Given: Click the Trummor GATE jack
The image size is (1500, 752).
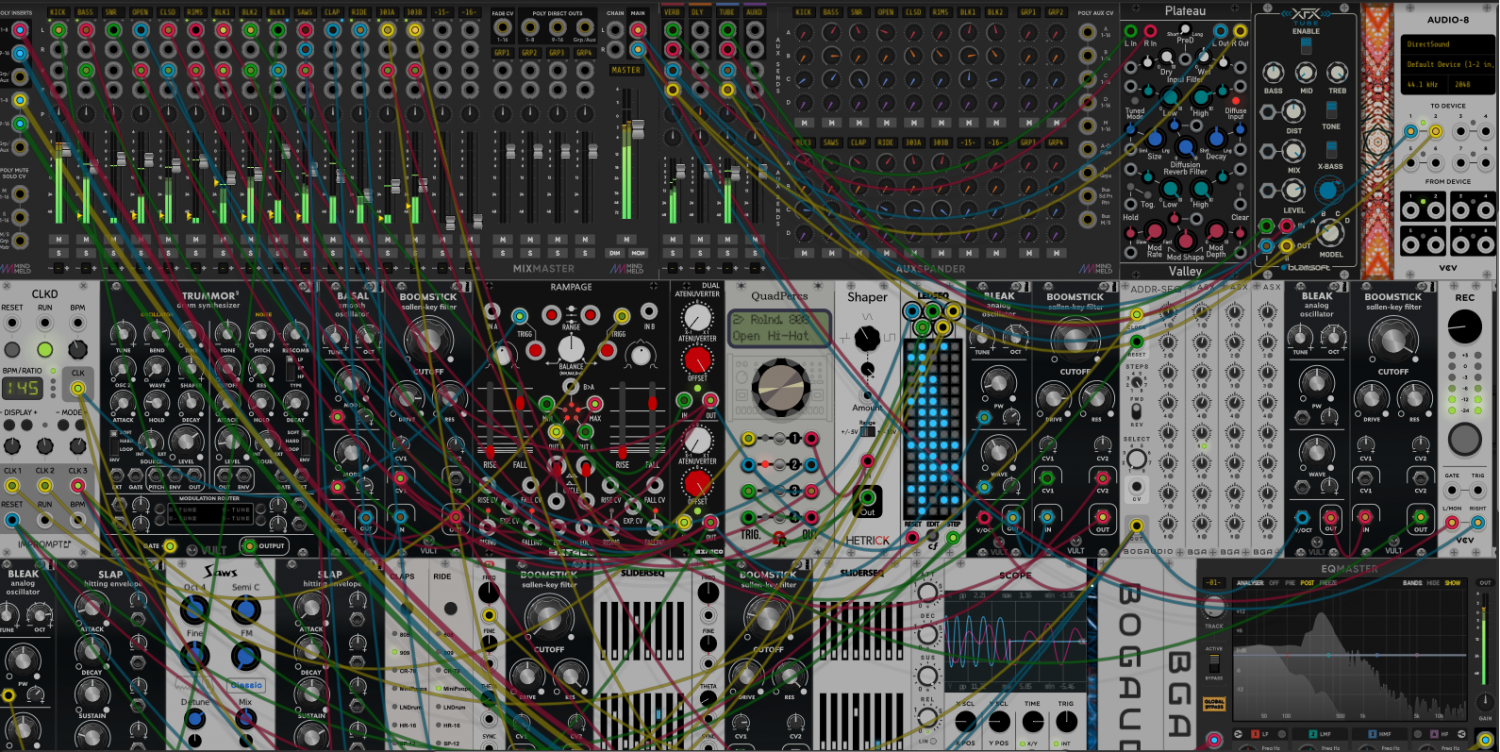Looking at the screenshot, I should [x=170, y=546].
